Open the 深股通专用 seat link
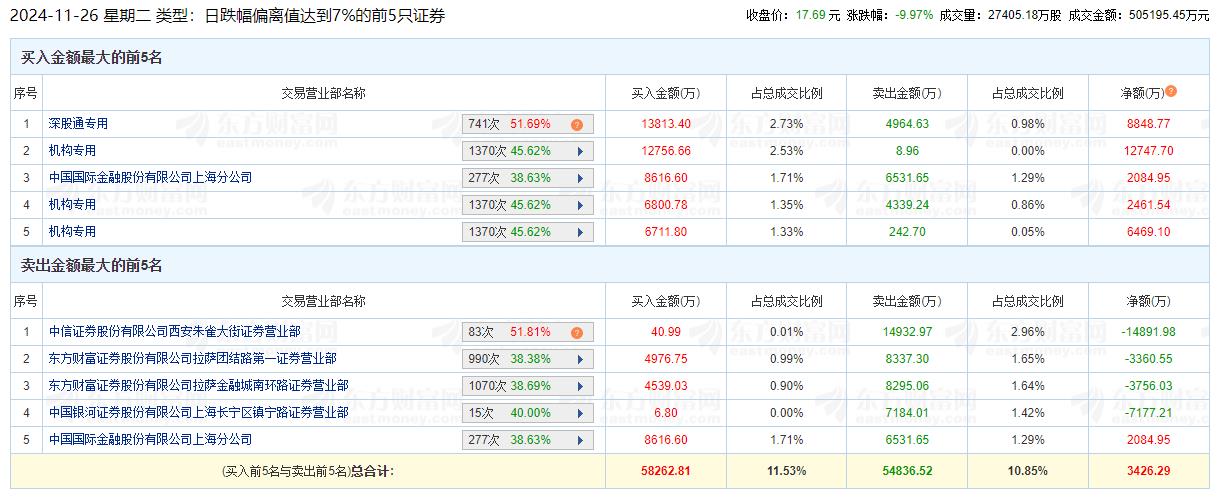The image size is (1221, 500). pyautogui.click(x=78, y=124)
